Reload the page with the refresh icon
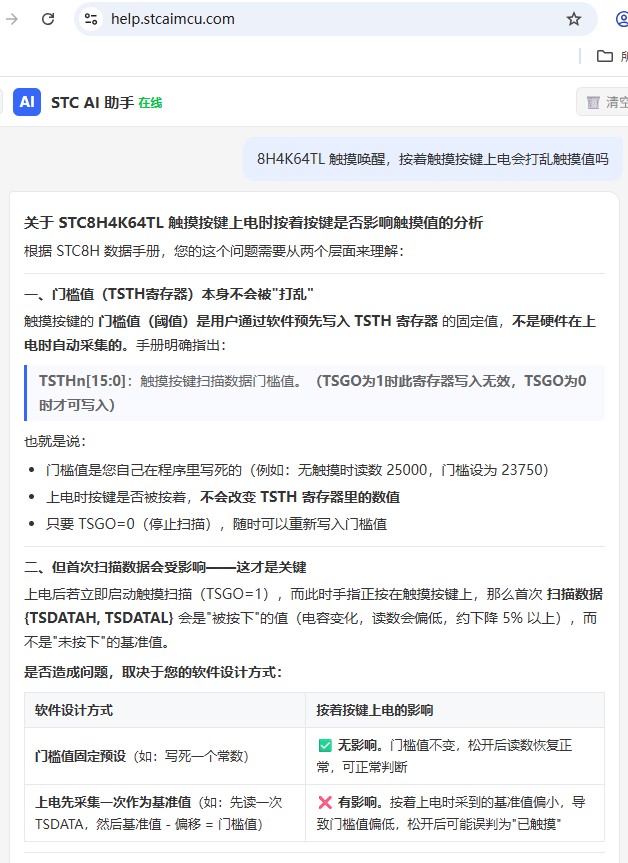 coord(48,19)
